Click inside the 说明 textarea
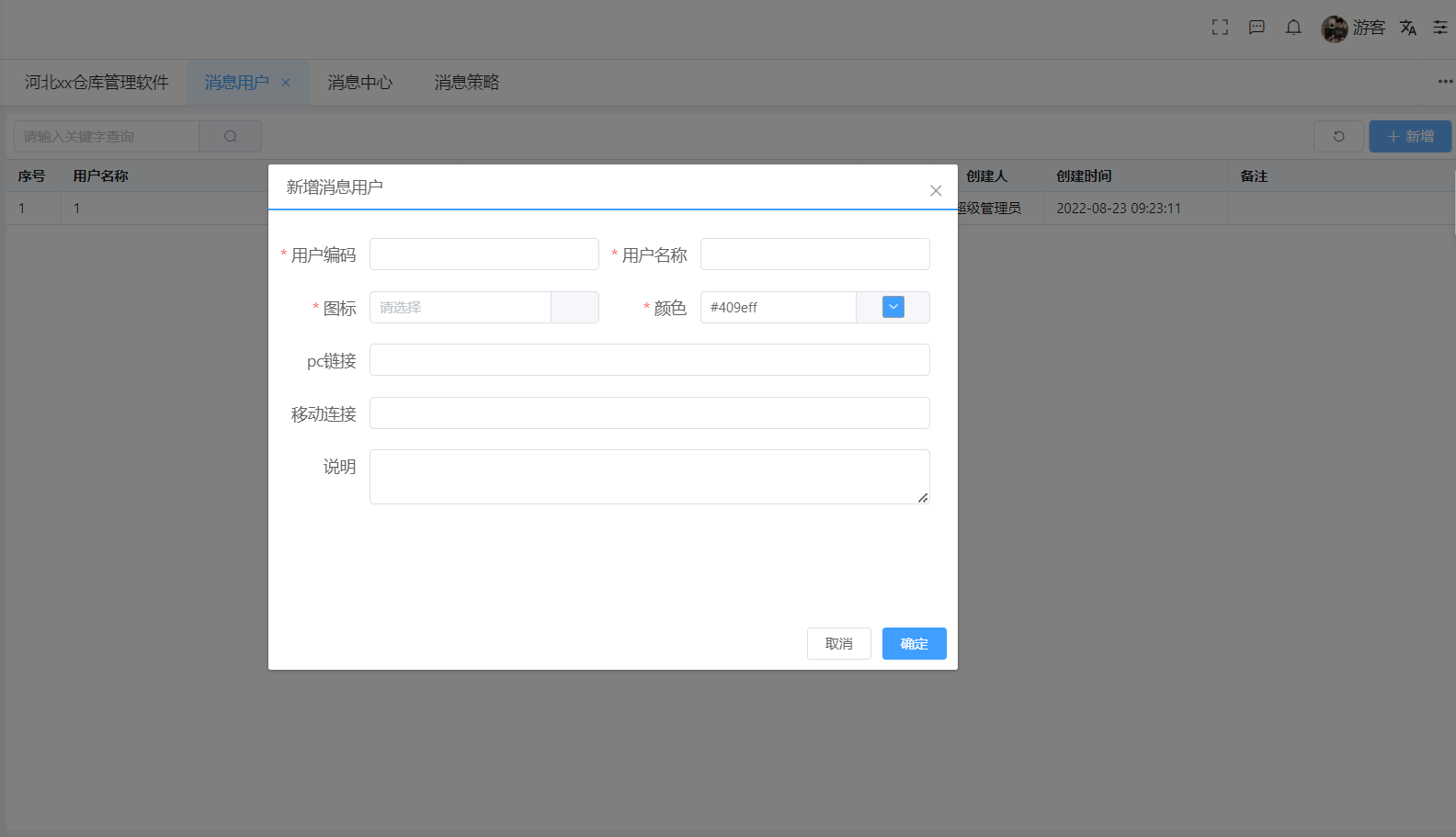The image size is (1456, 837). (650, 477)
